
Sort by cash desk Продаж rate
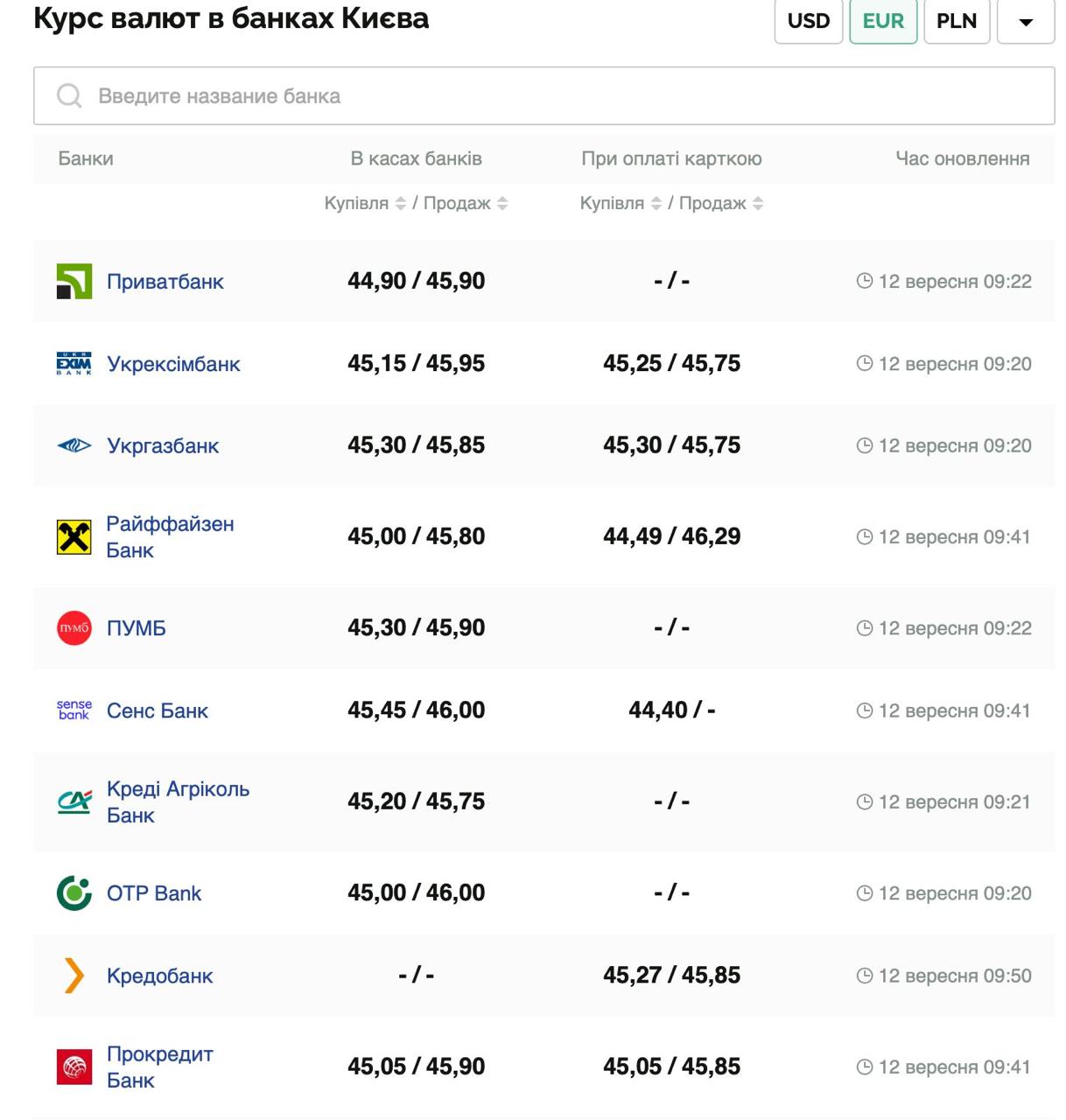tap(502, 204)
